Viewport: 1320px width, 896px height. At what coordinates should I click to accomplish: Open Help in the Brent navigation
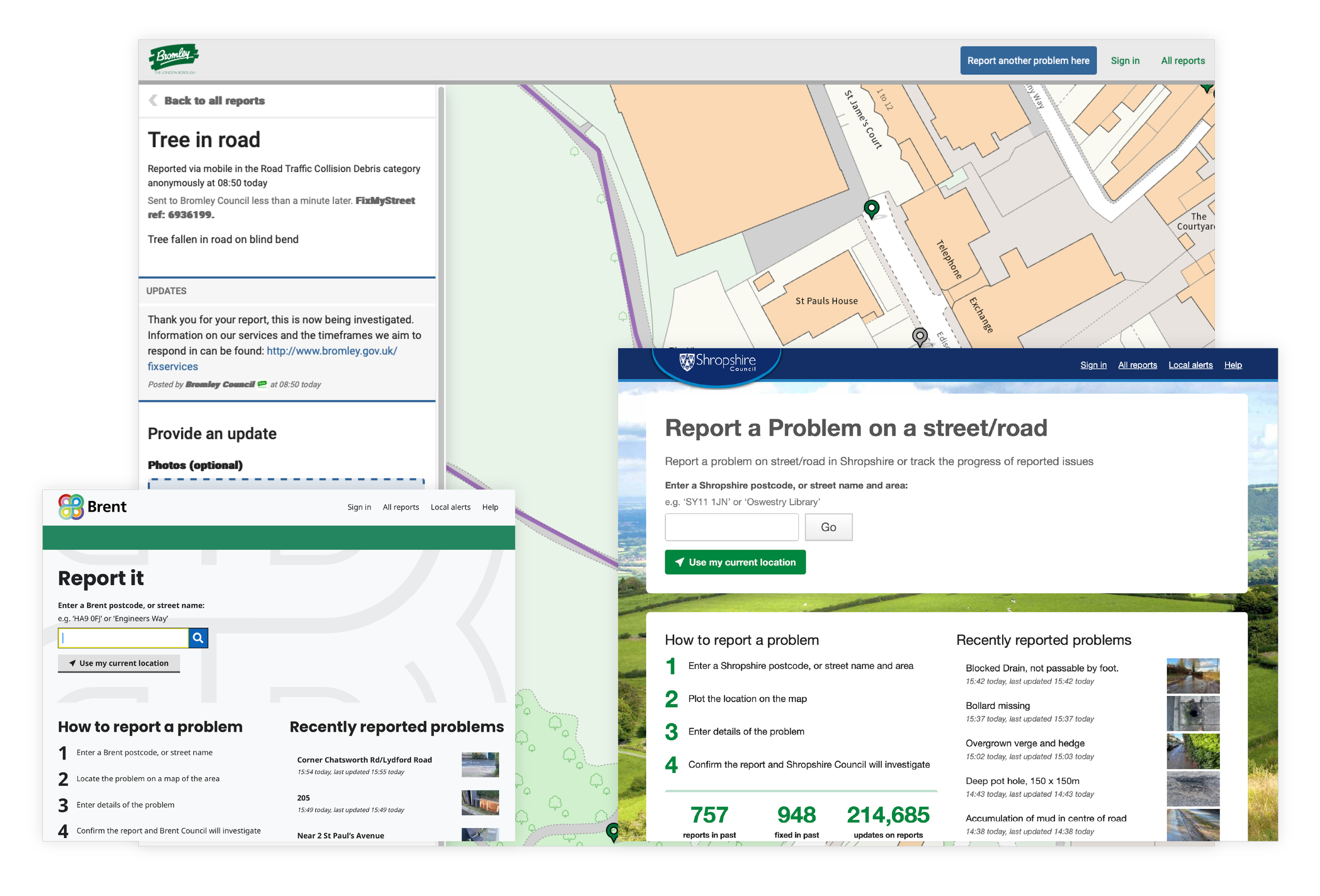pyautogui.click(x=489, y=507)
